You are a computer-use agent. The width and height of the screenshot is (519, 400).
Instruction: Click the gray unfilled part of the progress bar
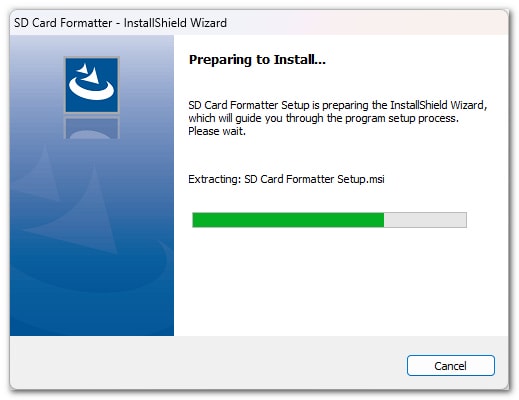[425, 220]
